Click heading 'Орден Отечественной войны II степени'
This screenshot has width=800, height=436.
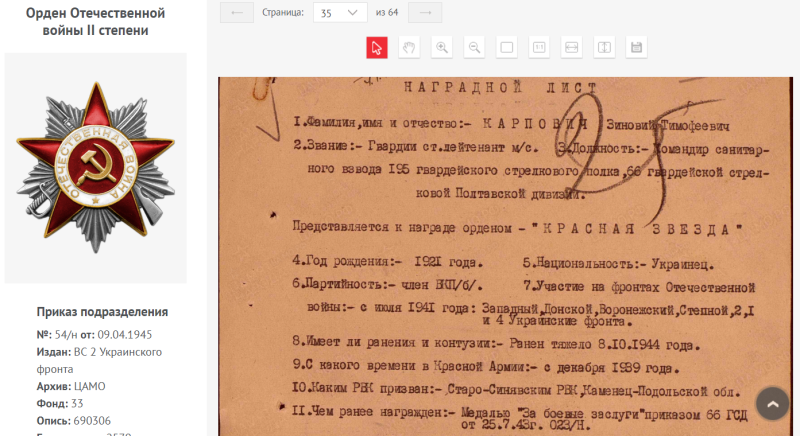click(x=95, y=21)
